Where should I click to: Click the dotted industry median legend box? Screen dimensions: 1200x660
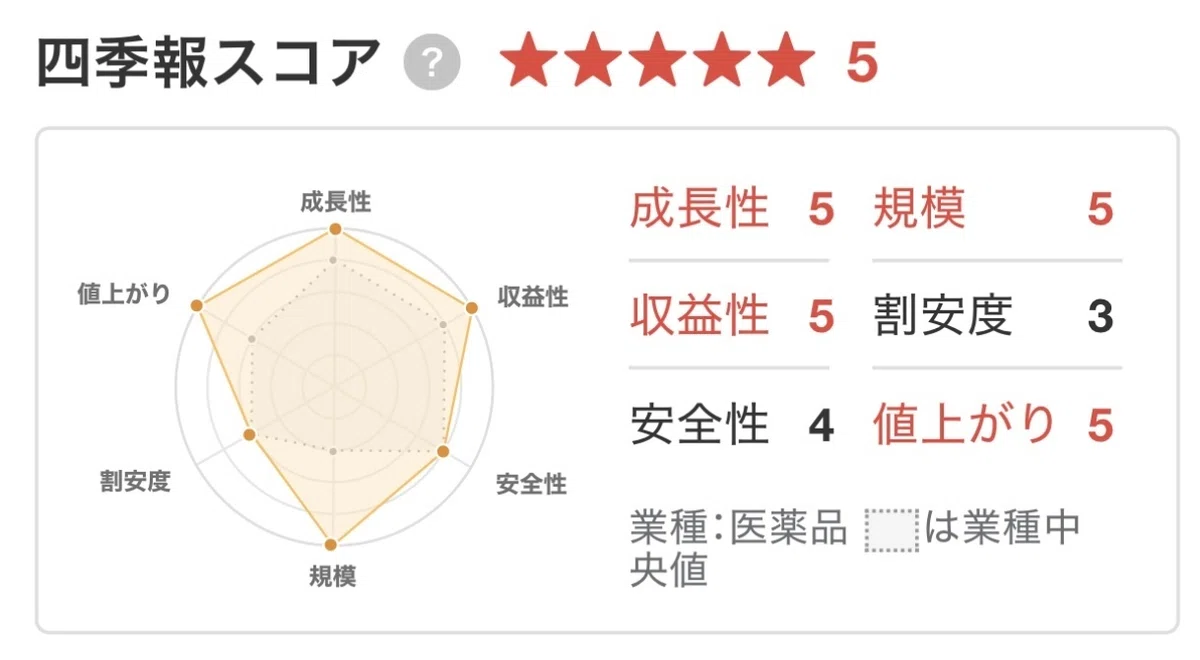pos(891,531)
